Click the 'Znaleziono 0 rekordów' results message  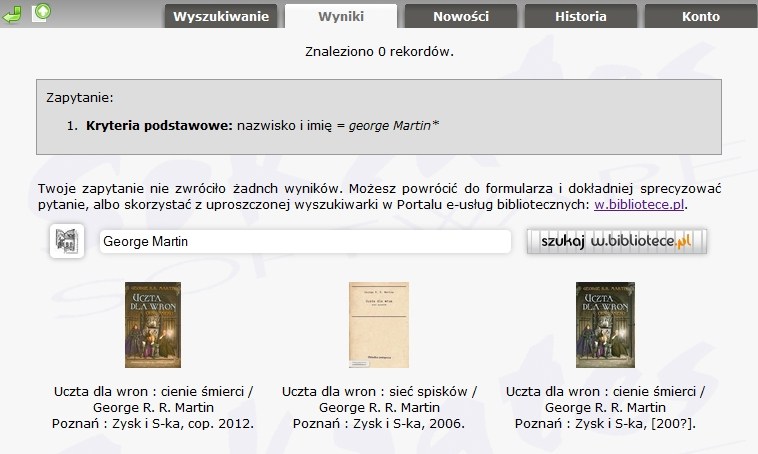379,51
